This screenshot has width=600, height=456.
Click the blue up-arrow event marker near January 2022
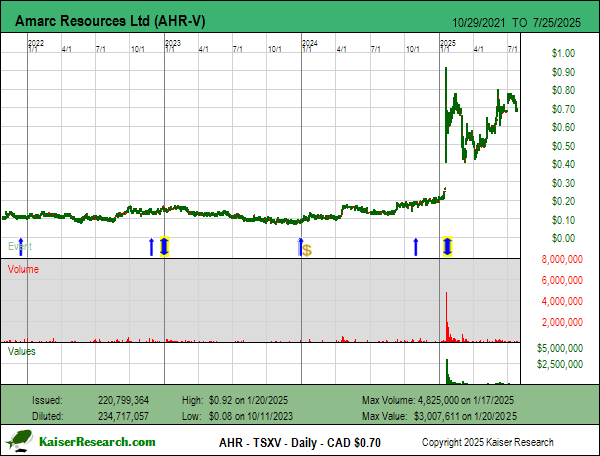[x=21, y=247]
